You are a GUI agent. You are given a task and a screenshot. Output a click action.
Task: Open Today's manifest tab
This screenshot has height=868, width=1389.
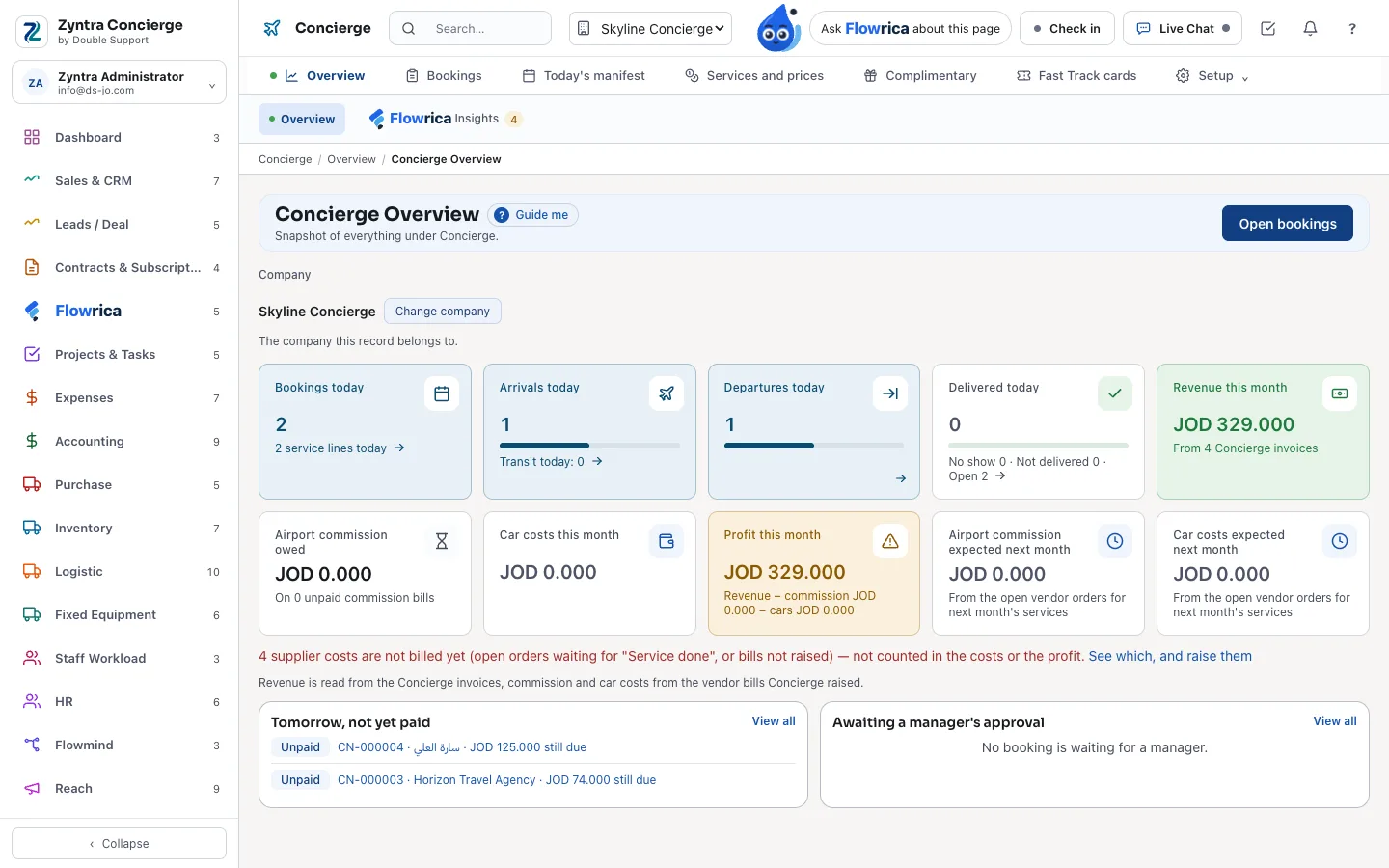pyautogui.click(x=584, y=75)
